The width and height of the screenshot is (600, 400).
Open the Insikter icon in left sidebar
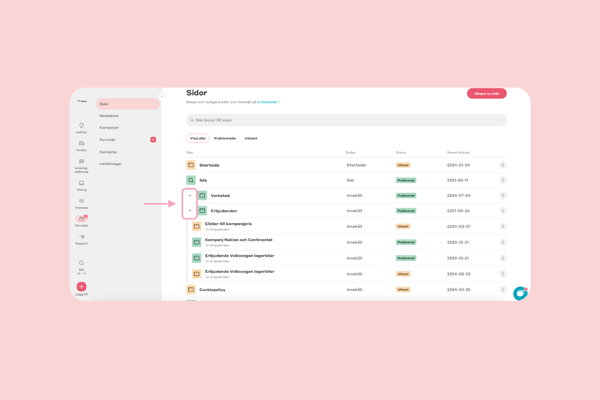click(x=82, y=127)
